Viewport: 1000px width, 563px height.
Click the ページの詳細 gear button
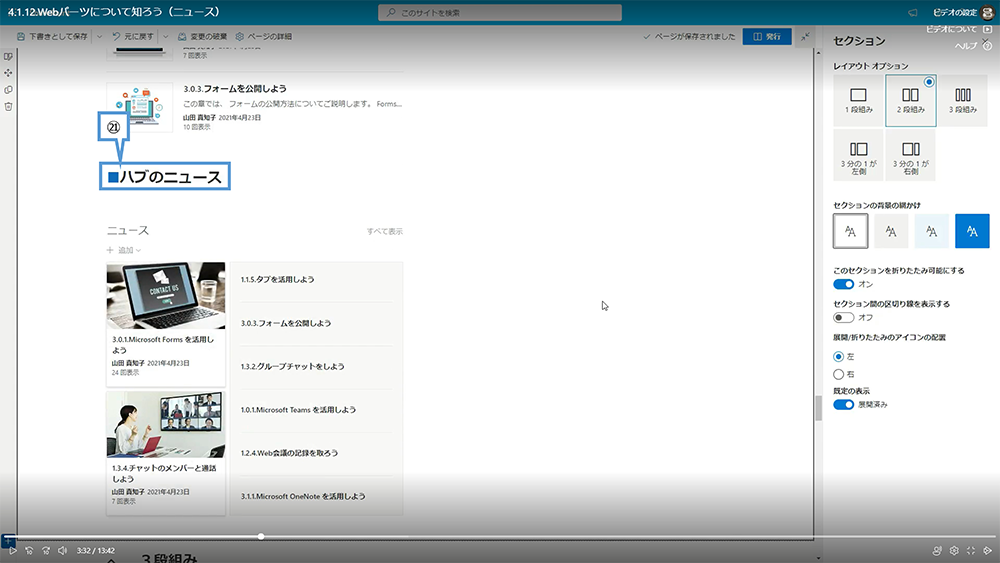click(263, 36)
